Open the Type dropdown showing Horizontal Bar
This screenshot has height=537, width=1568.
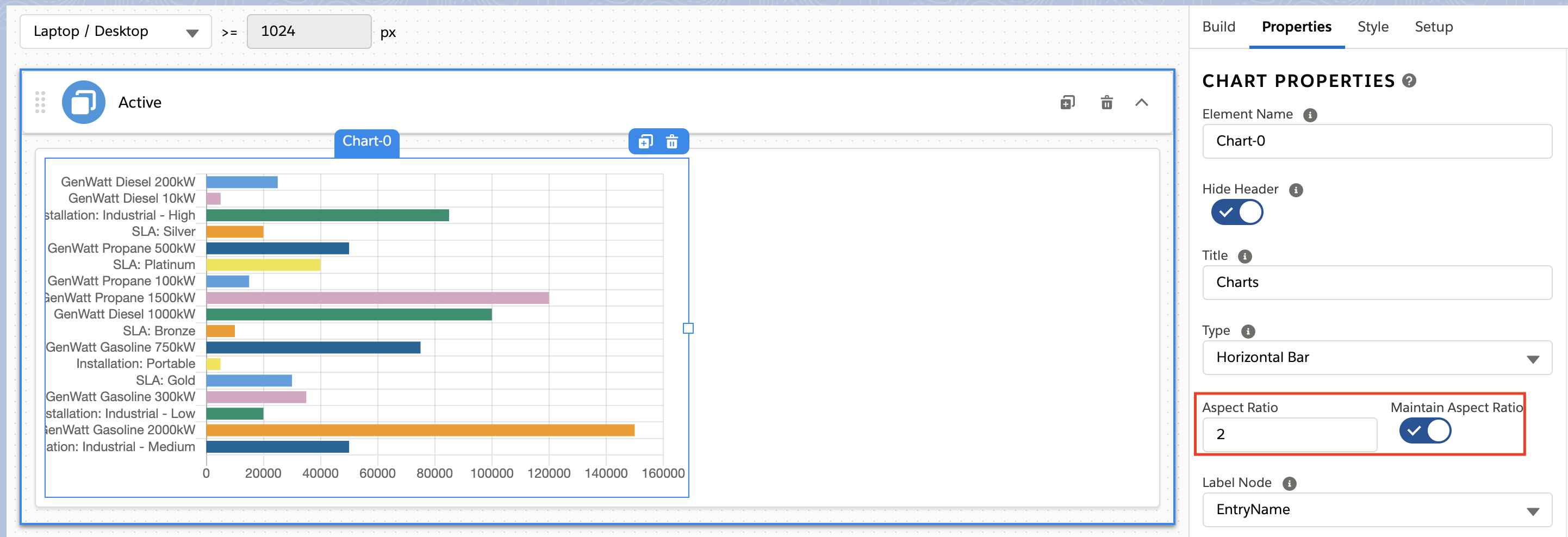coord(1377,358)
